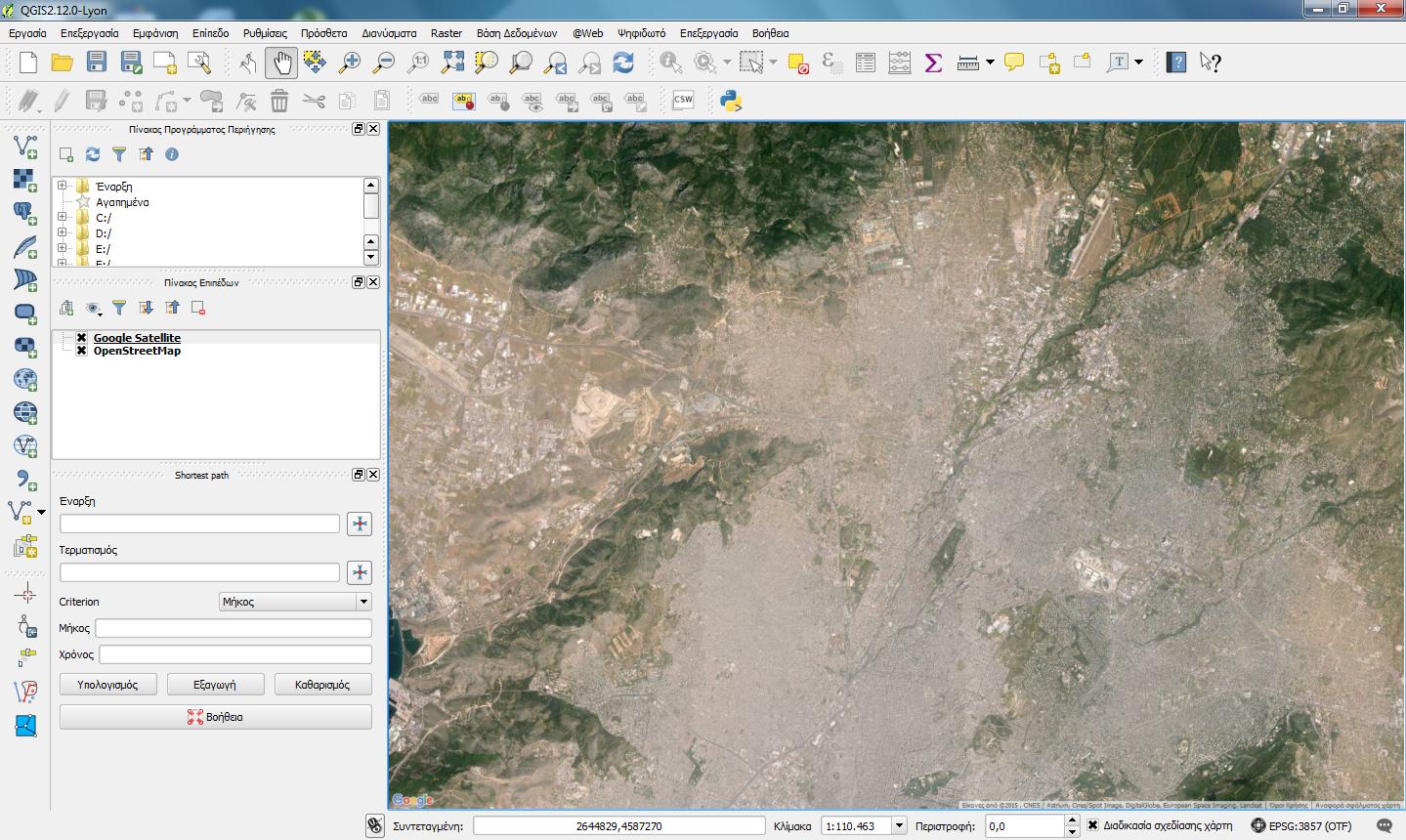Zoom to full extent

point(452,63)
